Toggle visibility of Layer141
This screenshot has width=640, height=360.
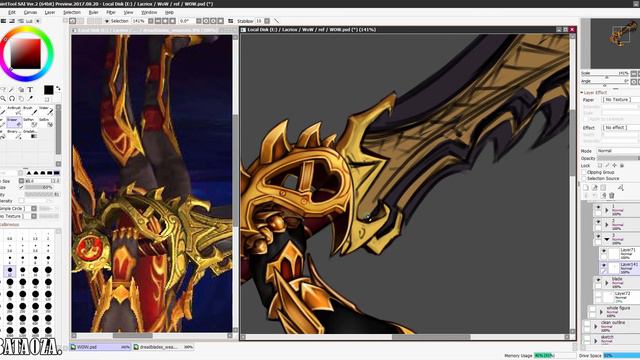[604, 265]
